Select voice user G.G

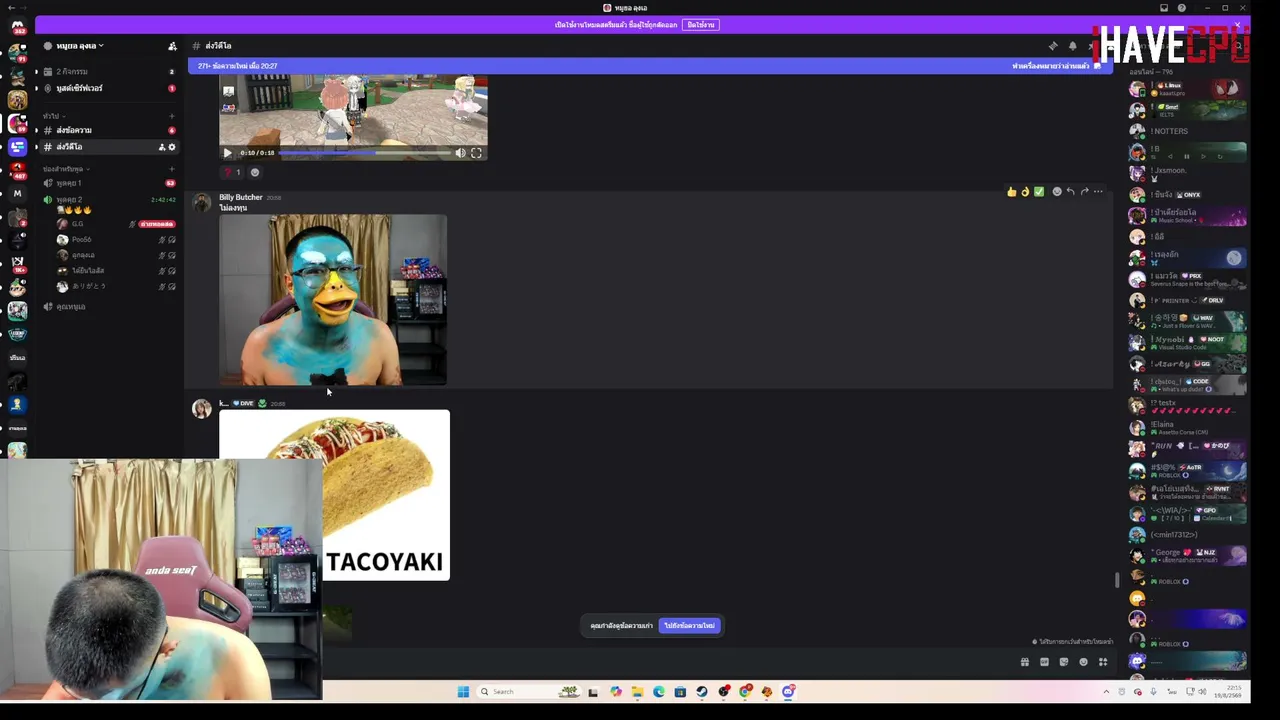pyautogui.click(x=115, y=224)
